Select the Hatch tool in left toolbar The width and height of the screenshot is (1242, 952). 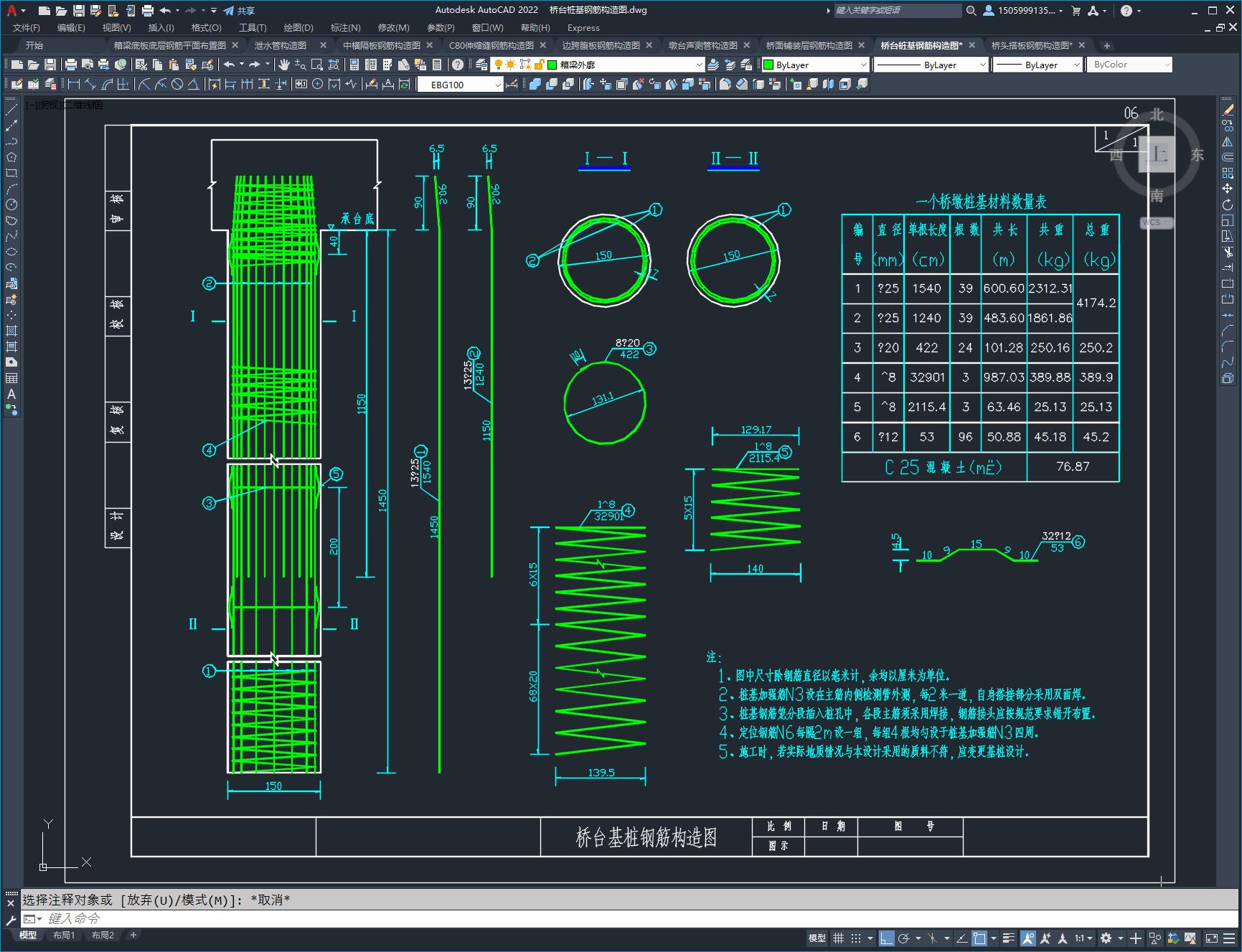click(x=11, y=331)
